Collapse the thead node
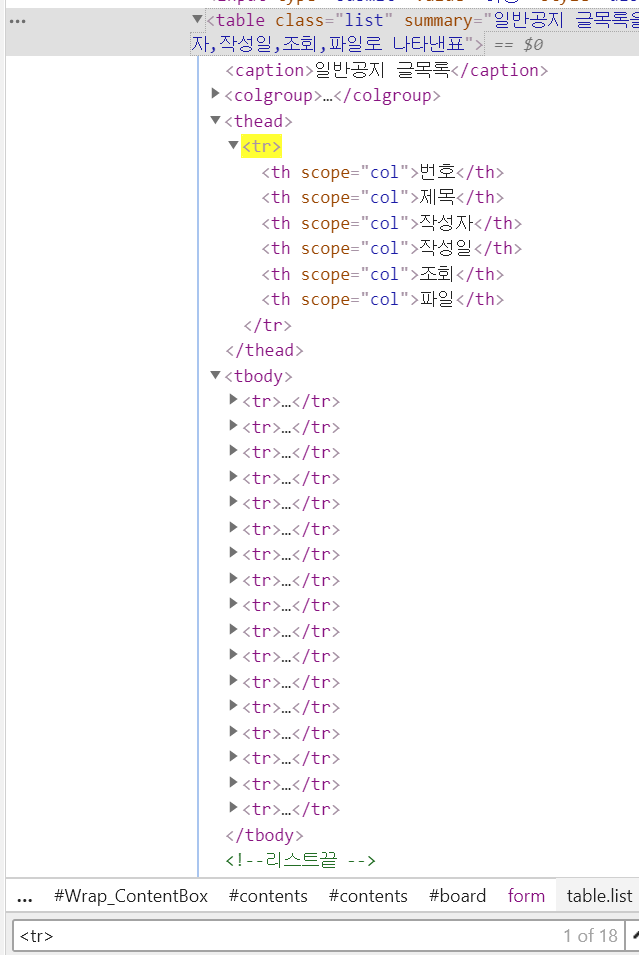The height and width of the screenshot is (955, 639). coord(216,120)
